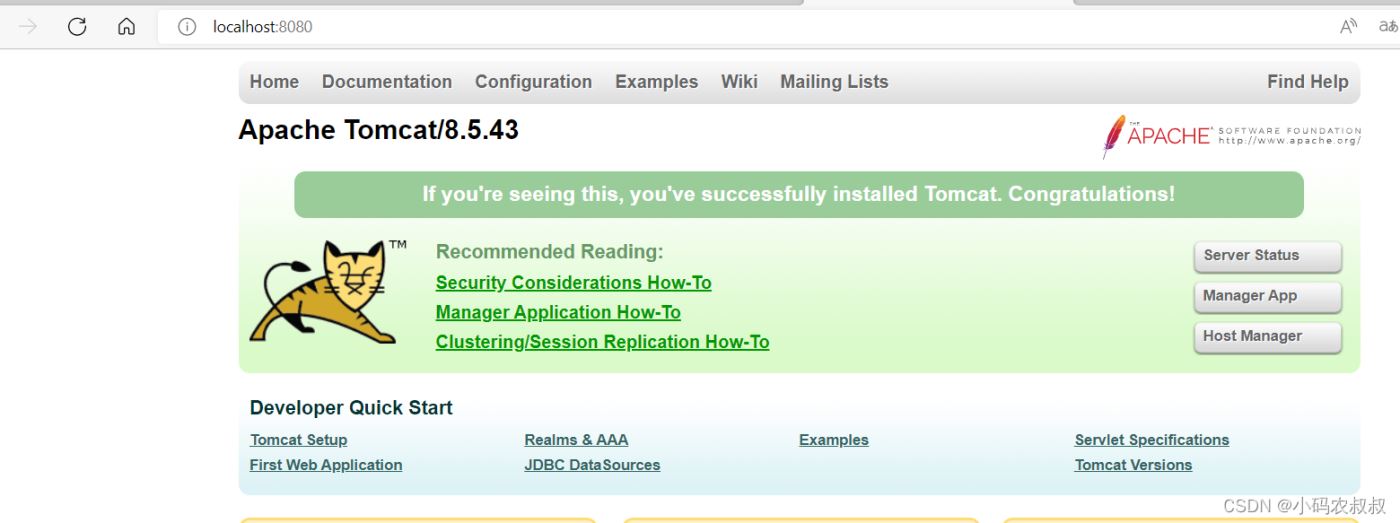Follow the JDBC DataSources link
1400x523 pixels.
[592, 465]
